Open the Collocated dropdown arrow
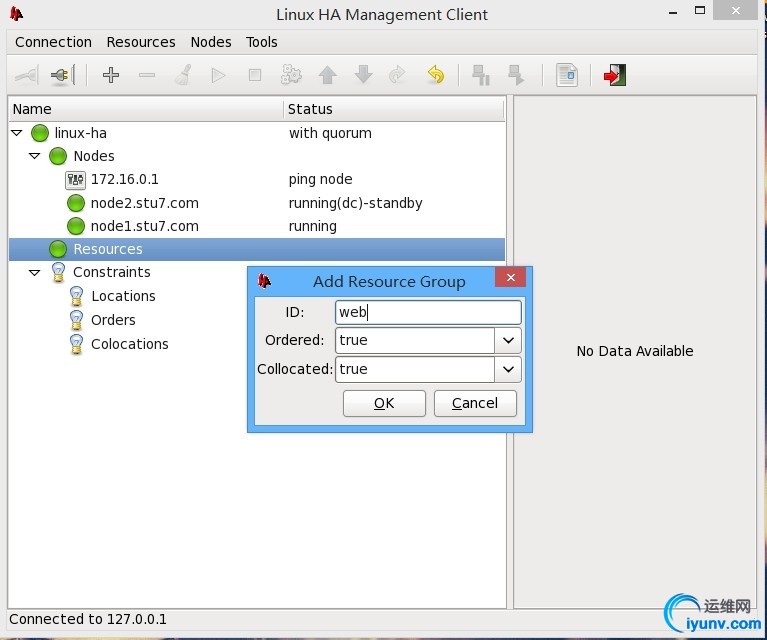The image size is (767, 640). (x=508, y=369)
